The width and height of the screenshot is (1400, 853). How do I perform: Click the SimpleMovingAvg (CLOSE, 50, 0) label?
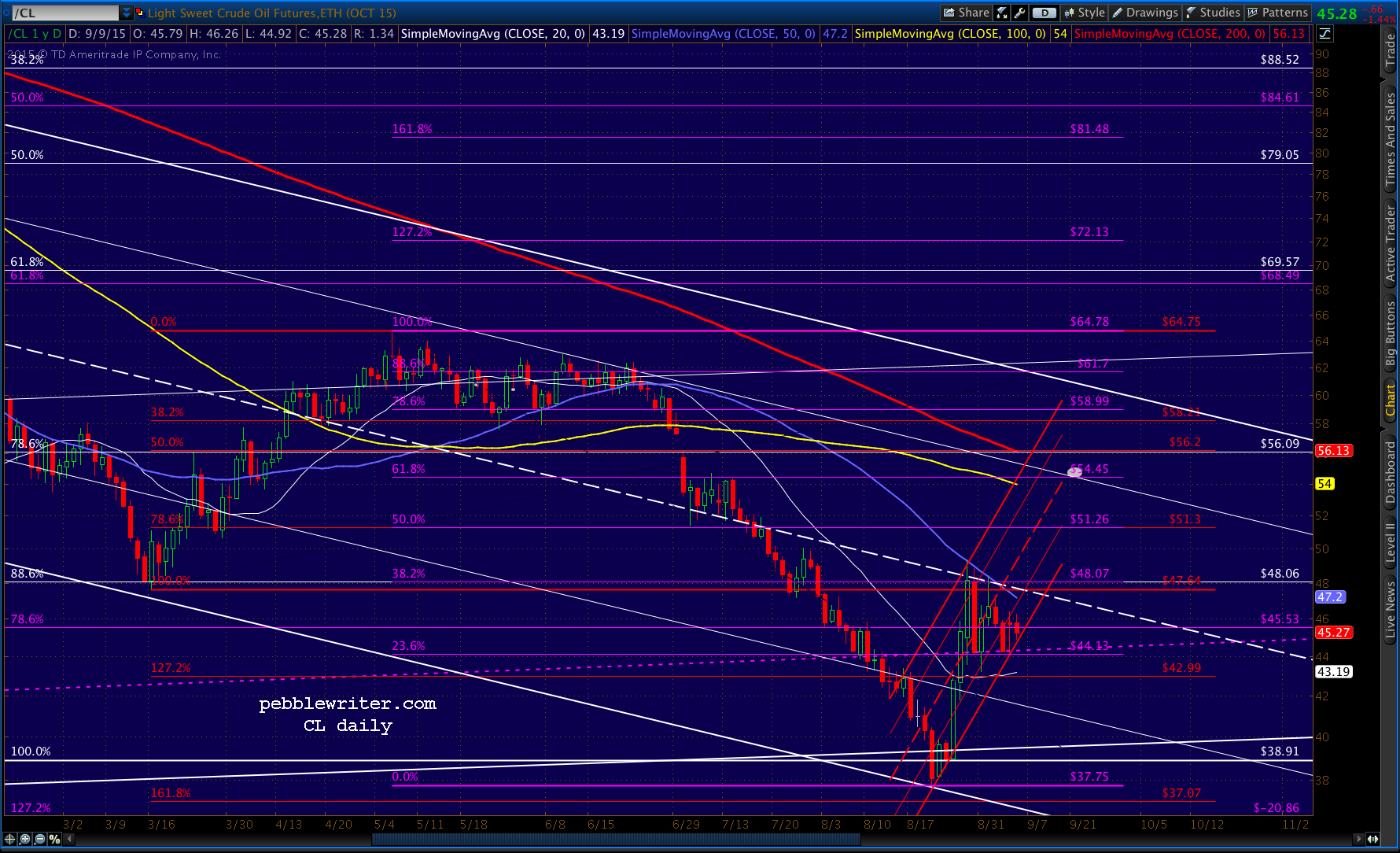[723, 33]
